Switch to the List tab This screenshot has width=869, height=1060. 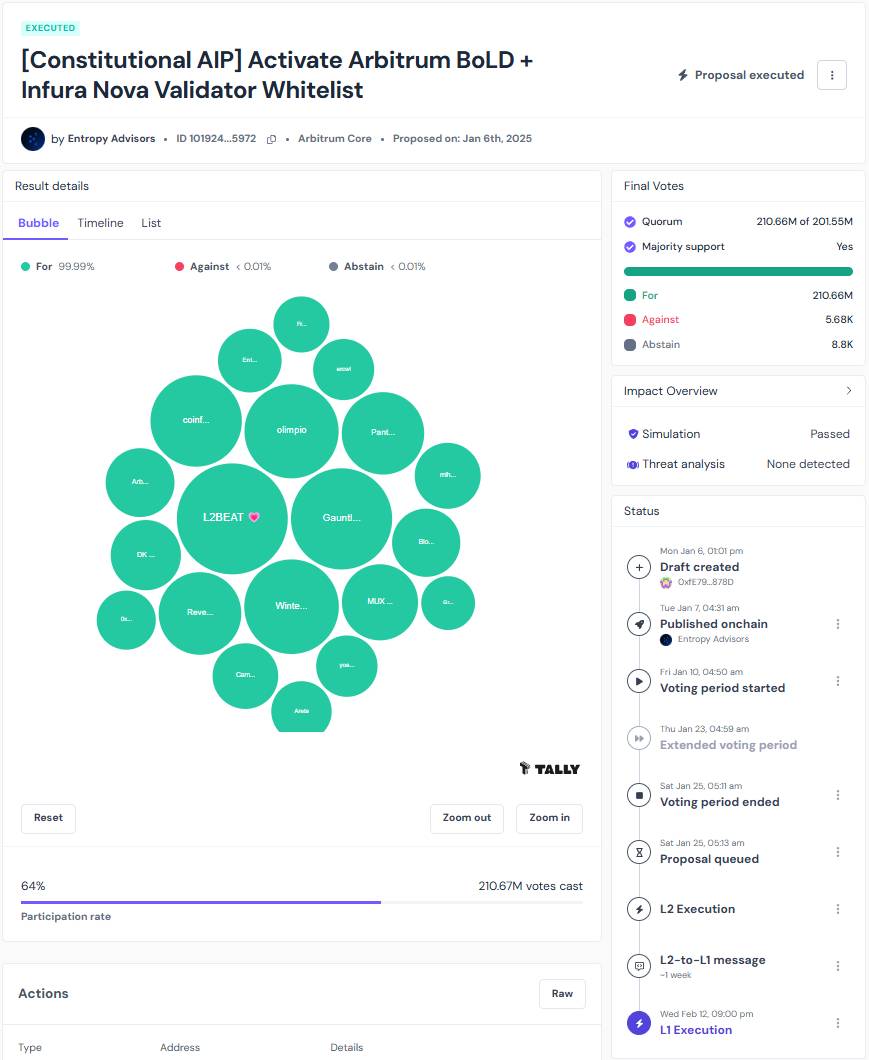pyautogui.click(x=151, y=223)
